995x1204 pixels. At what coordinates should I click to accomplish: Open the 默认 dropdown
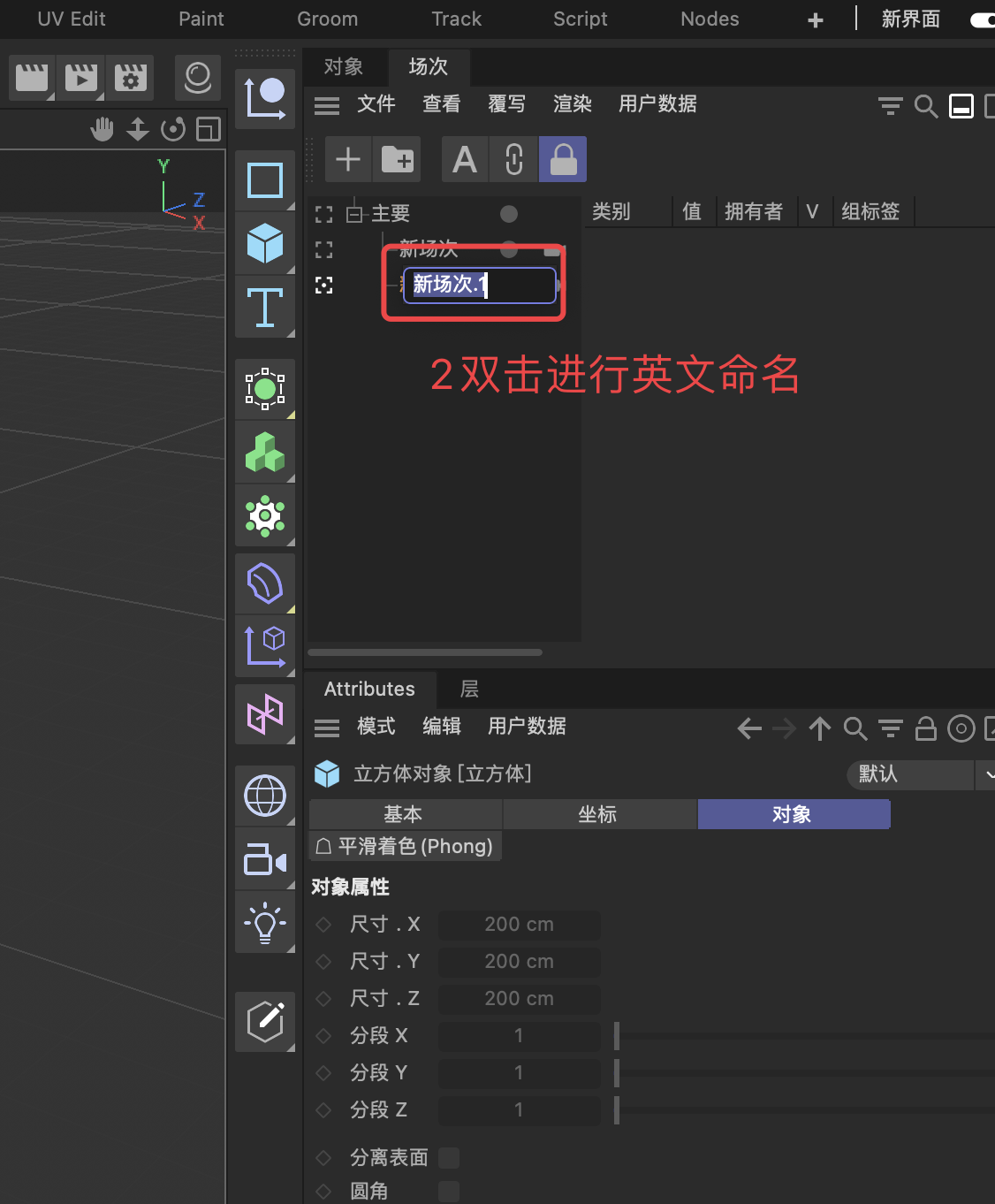pyautogui.click(x=919, y=774)
